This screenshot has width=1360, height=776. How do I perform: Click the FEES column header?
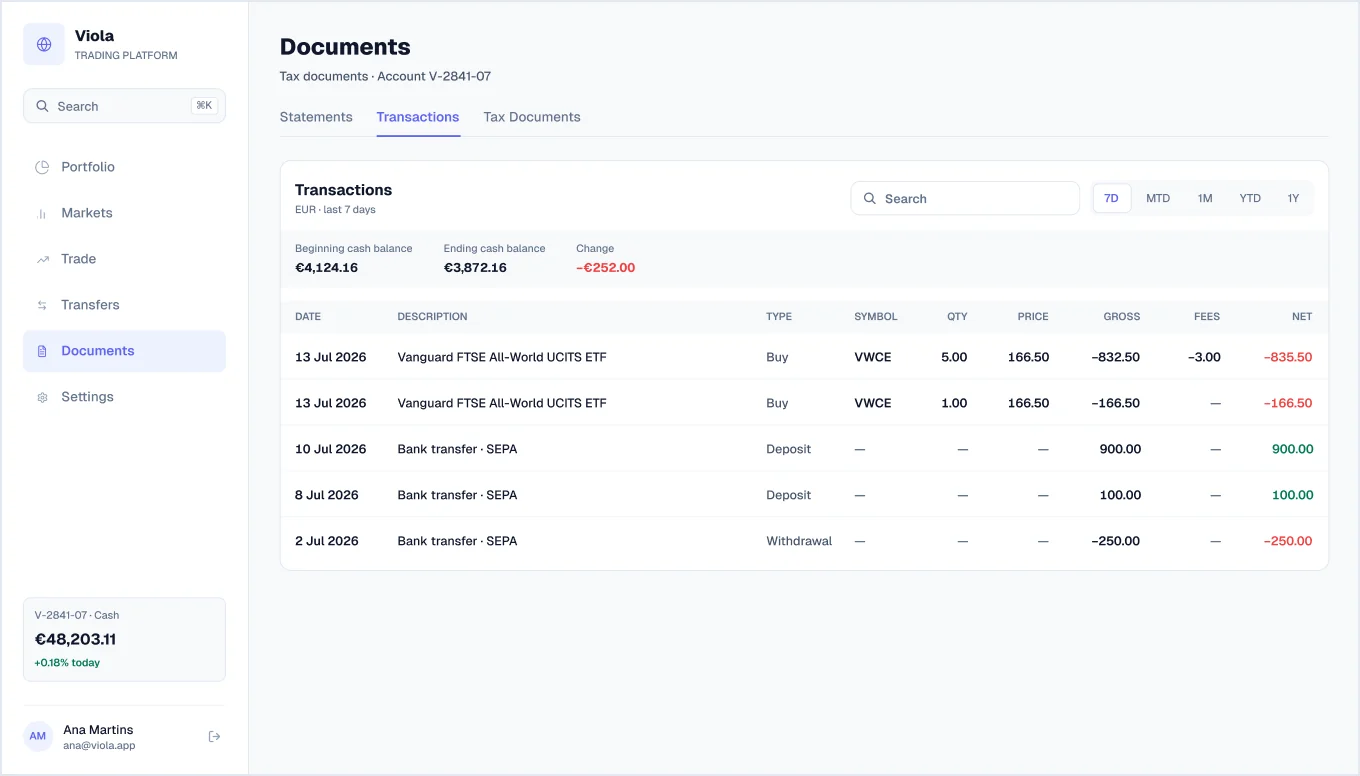point(1207,316)
